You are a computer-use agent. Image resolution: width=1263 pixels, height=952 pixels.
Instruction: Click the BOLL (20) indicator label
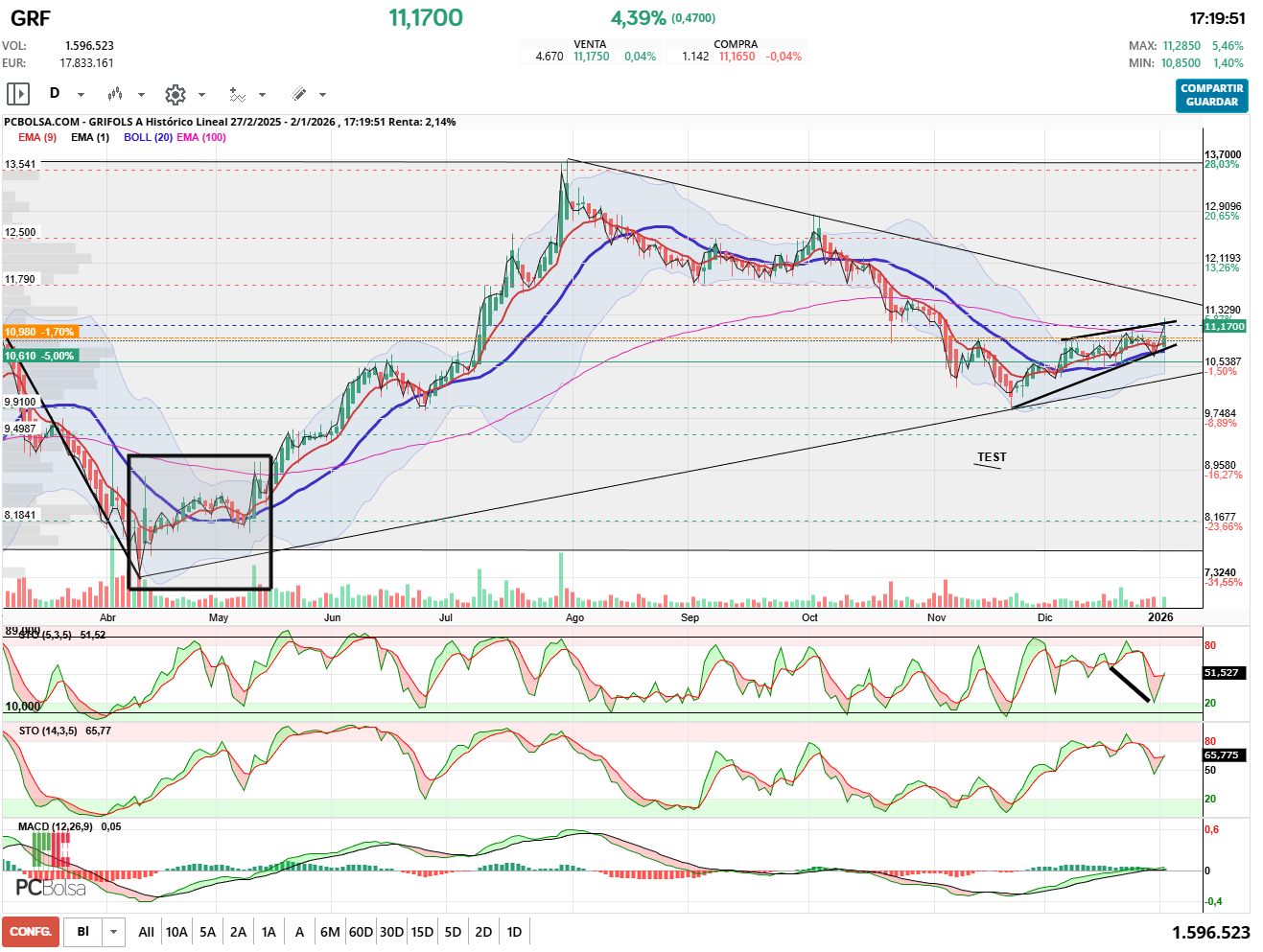pyautogui.click(x=148, y=137)
